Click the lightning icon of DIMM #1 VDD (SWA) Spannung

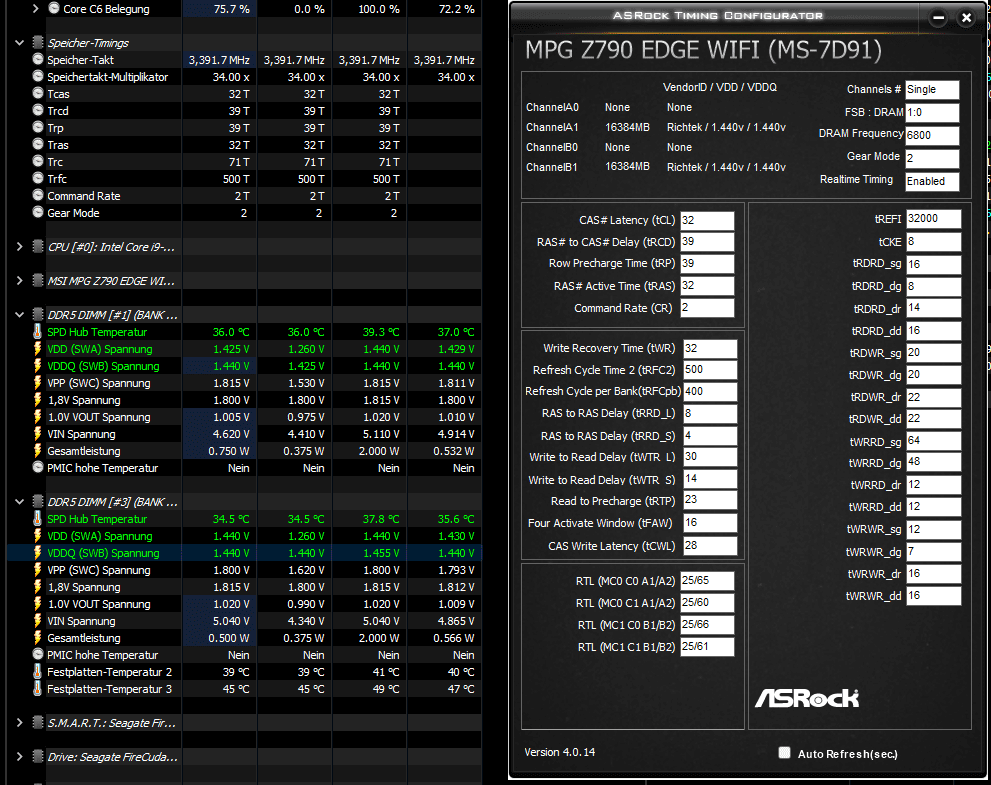(38, 349)
